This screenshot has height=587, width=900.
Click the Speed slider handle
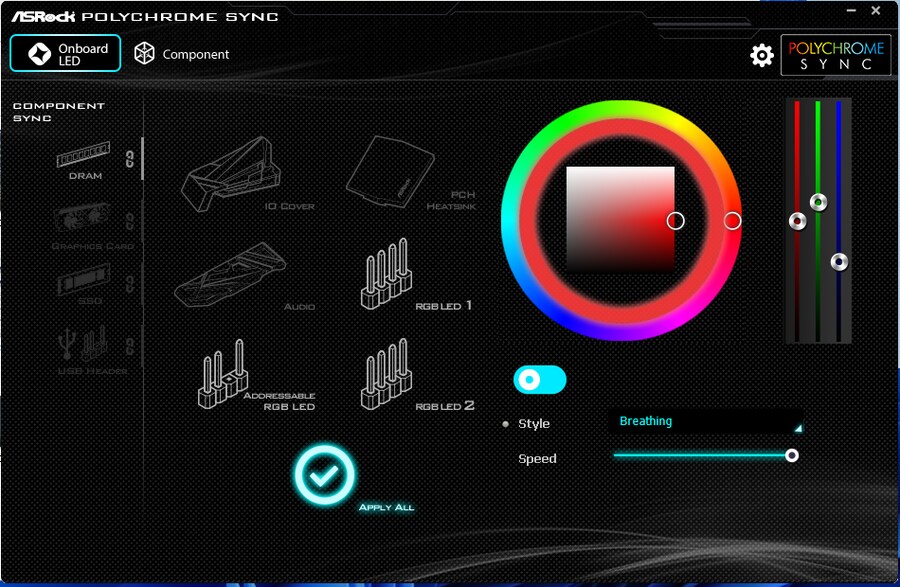(791, 455)
